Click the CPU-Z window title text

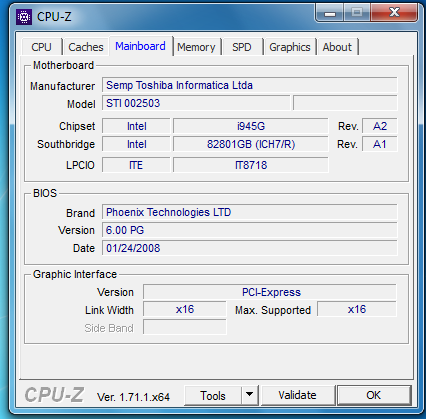(x=54, y=17)
